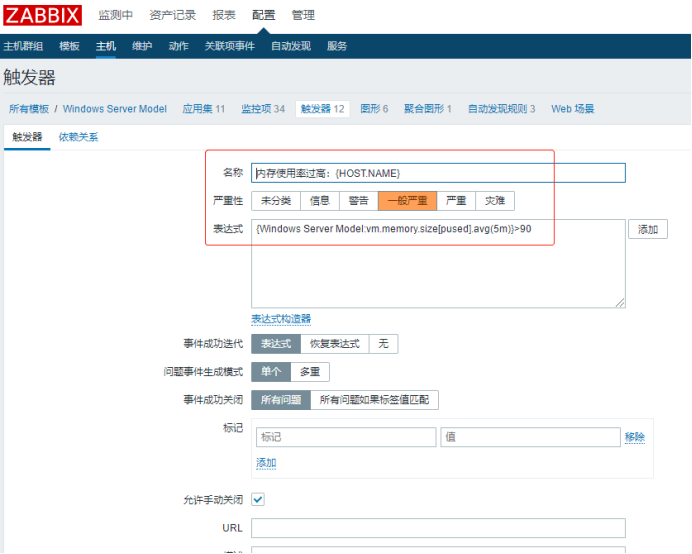The height and width of the screenshot is (554, 692).
Task: Open 触发器 12 link
Action: pyautogui.click(x=323, y=109)
